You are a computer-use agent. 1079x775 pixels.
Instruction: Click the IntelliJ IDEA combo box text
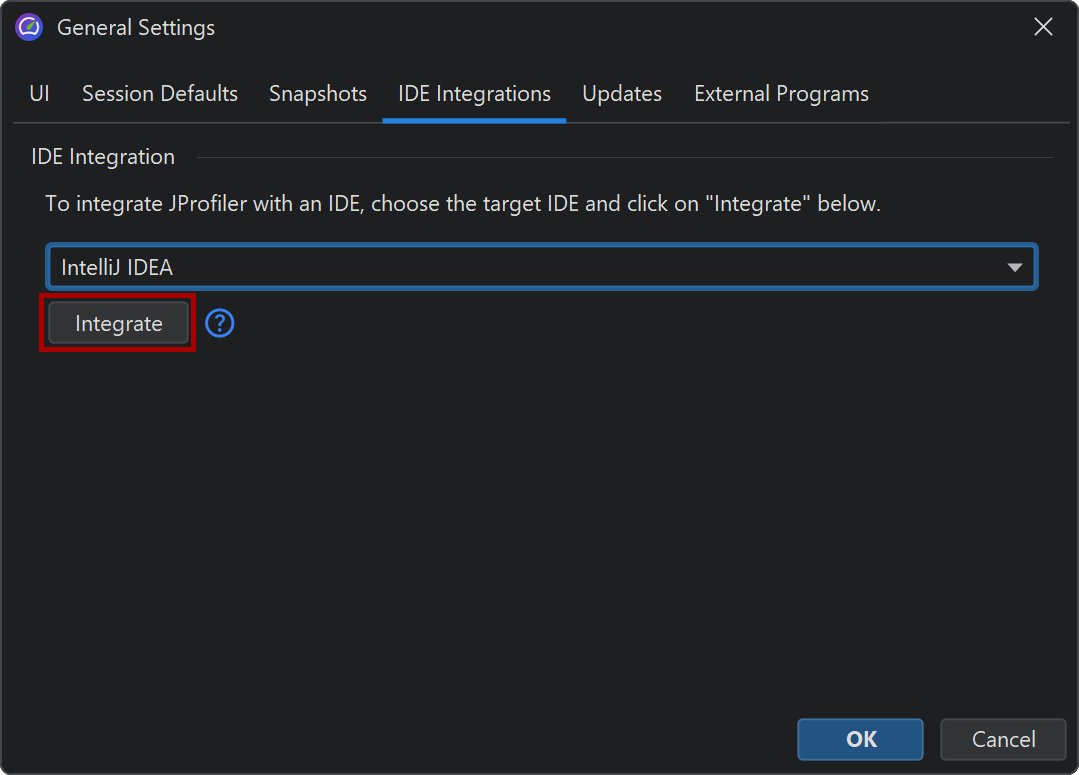117,268
